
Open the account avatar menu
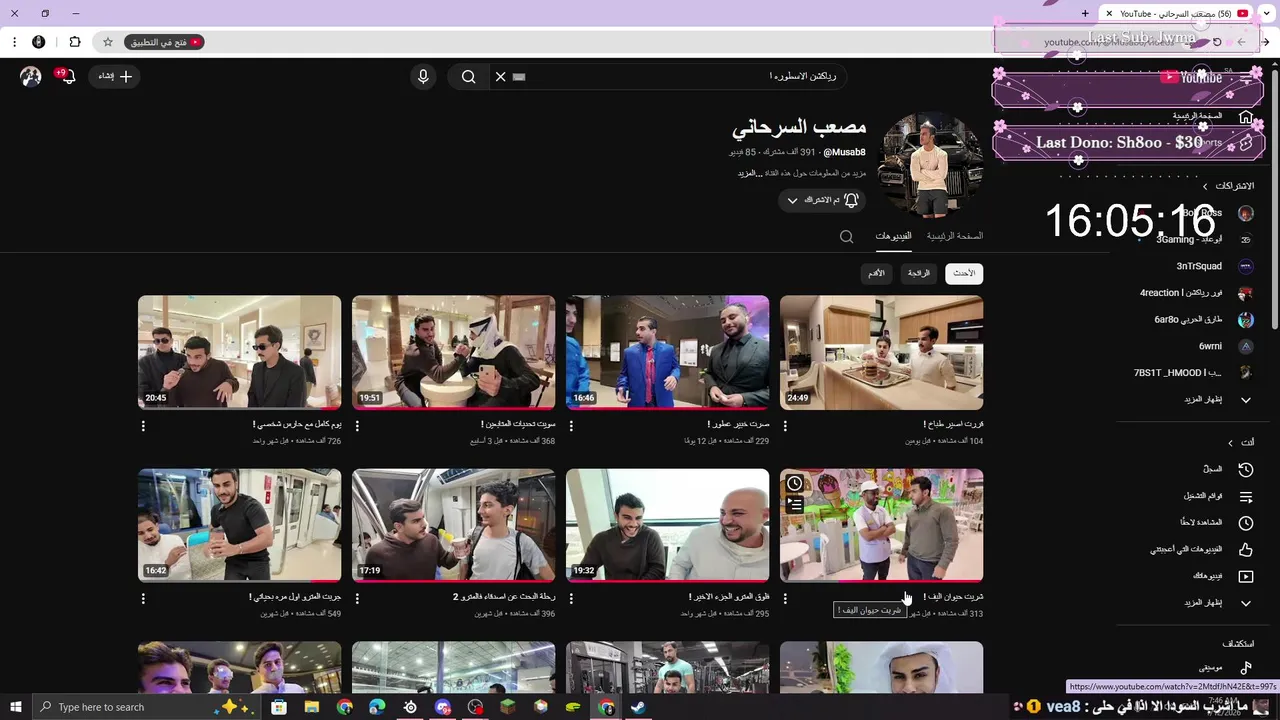pyautogui.click(x=31, y=76)
